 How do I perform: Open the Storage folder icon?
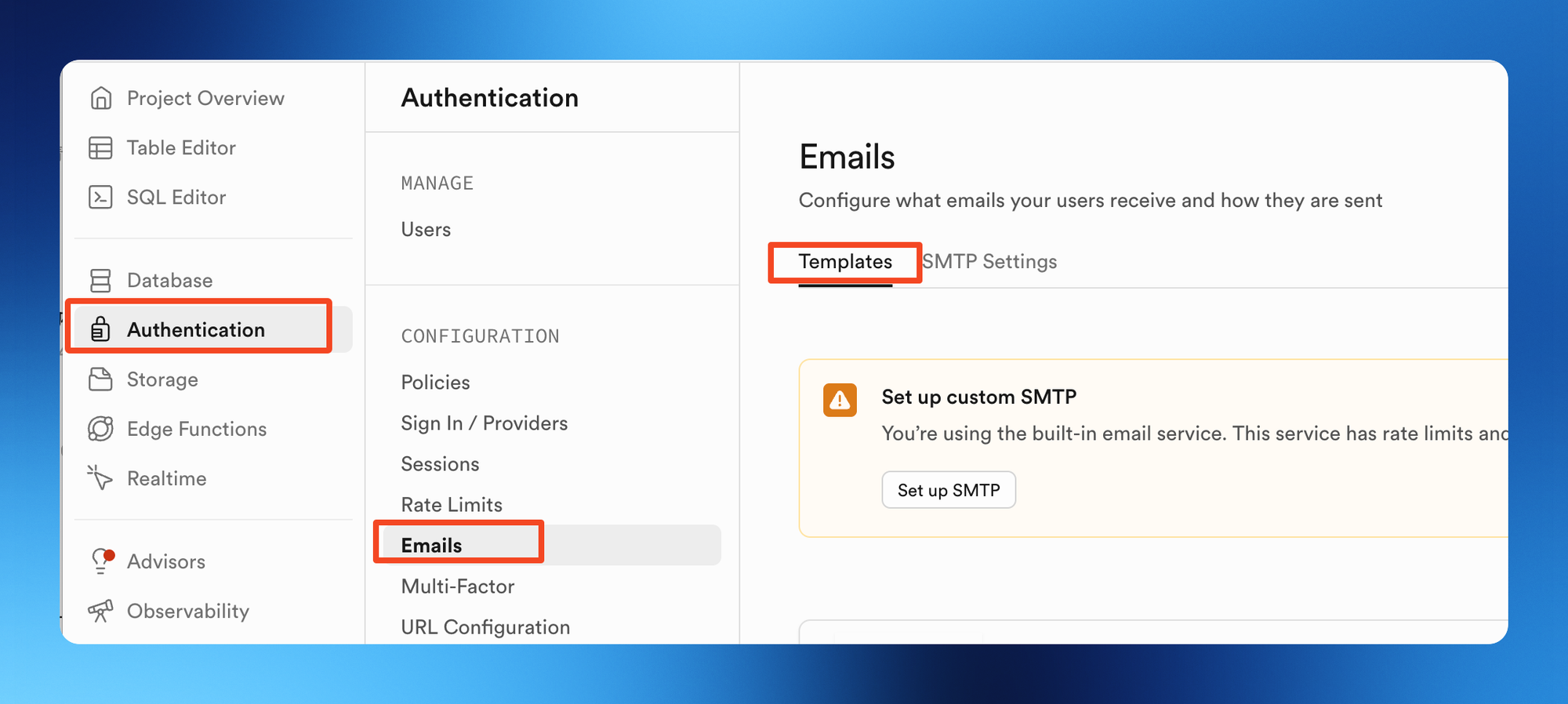tap(101, 379)
